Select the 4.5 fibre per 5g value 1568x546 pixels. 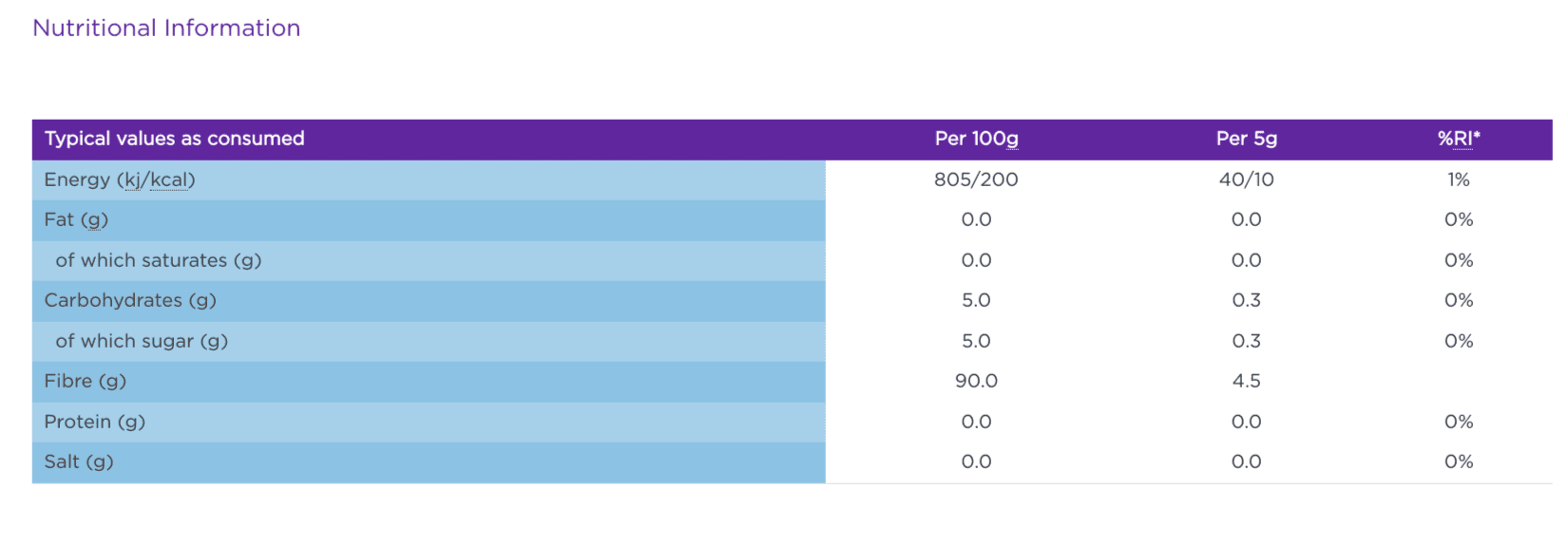click(x=1246, y=381)
